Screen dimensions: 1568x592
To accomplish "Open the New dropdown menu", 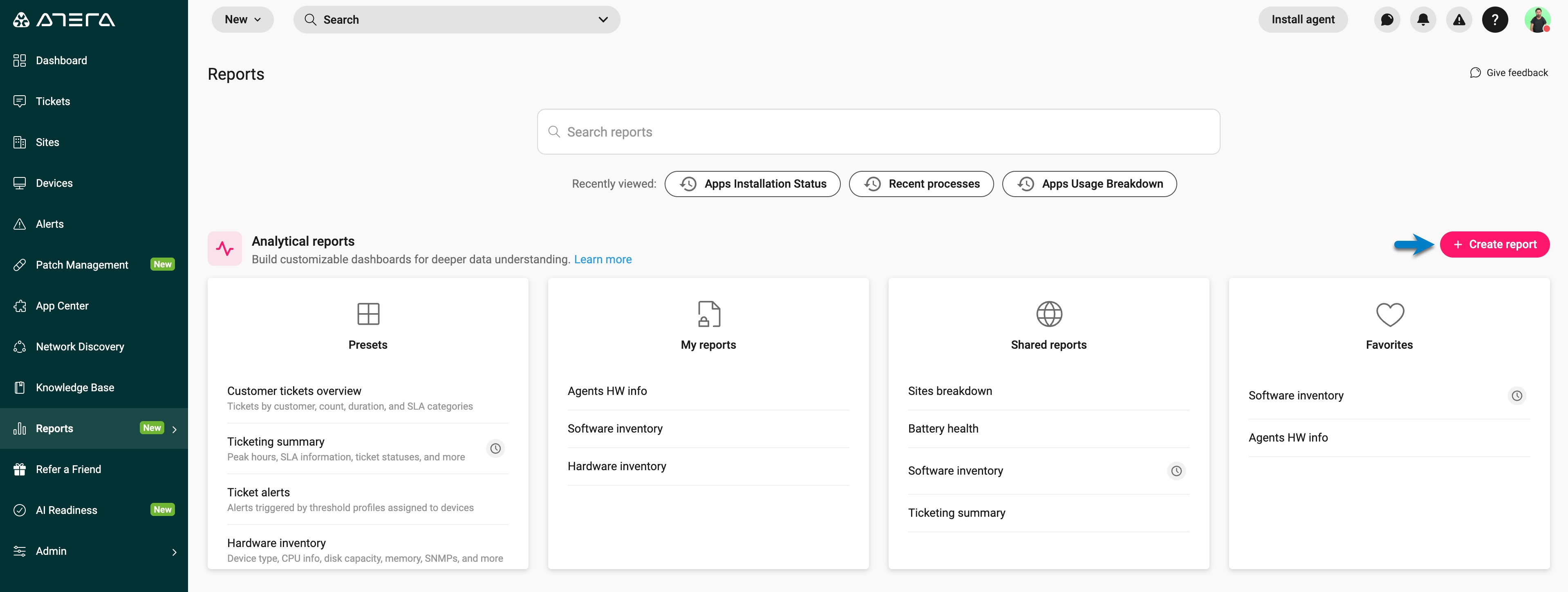I will click(x=242, y=20).
